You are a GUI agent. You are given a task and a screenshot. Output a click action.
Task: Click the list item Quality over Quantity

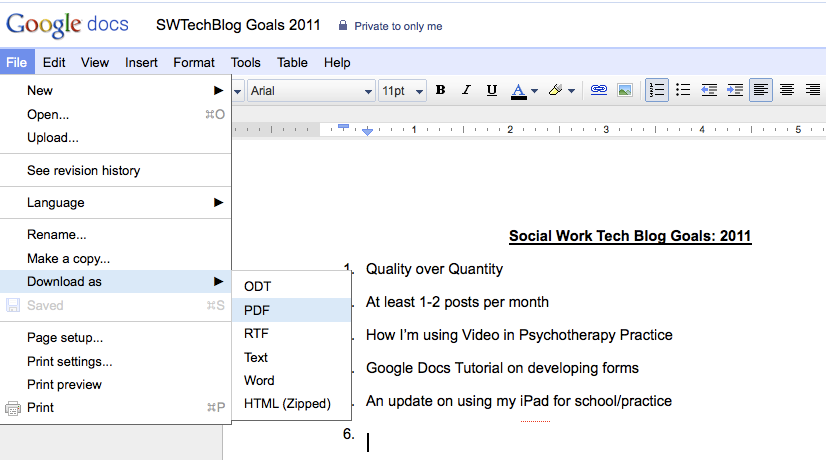435,269
